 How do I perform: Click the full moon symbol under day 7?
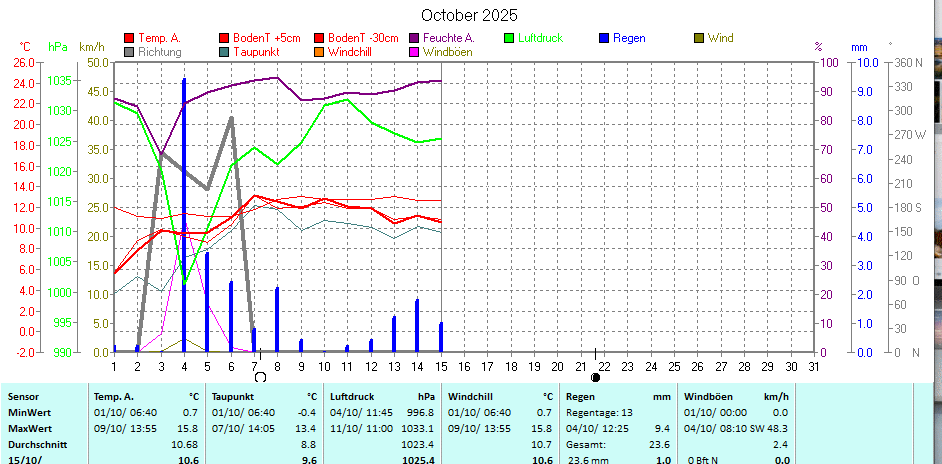point(261,377)
